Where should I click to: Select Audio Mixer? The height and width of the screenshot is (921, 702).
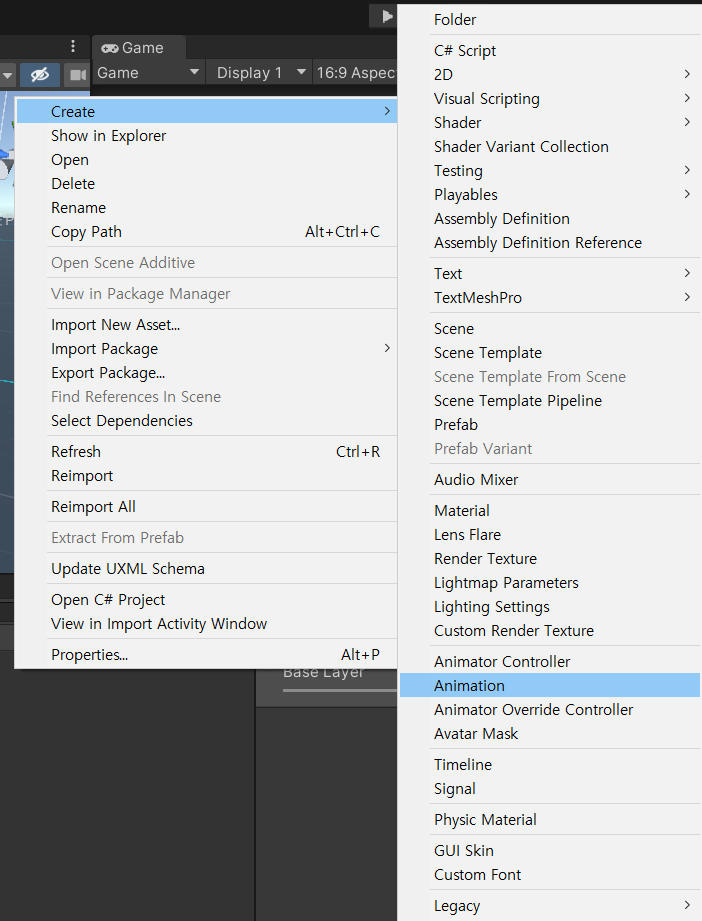coord(550,480)
